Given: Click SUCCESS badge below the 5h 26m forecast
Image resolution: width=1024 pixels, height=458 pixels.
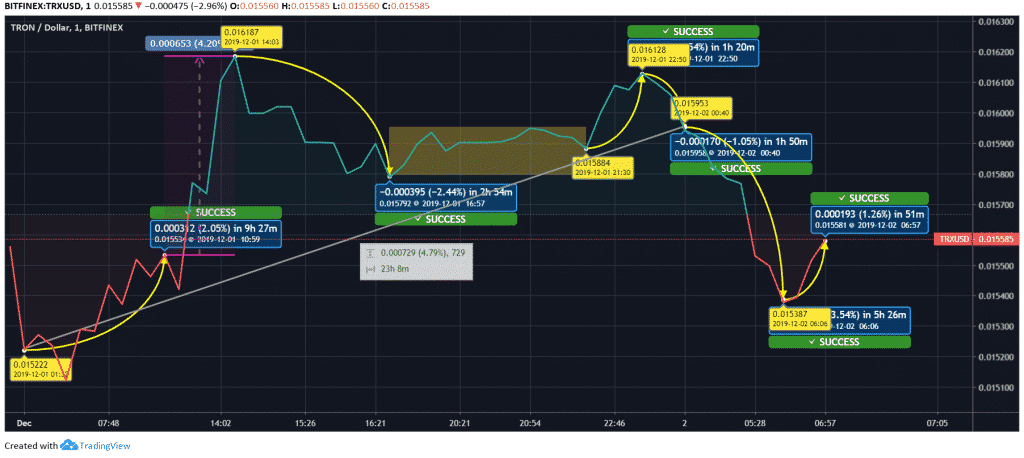Looking at the screenshot, I should coord(839,342).
